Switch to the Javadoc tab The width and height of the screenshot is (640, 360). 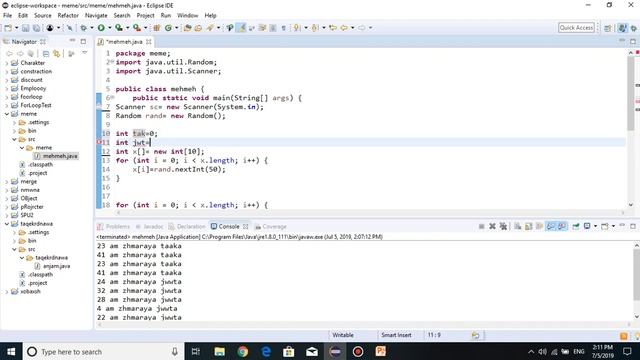(x=149, y=226)
